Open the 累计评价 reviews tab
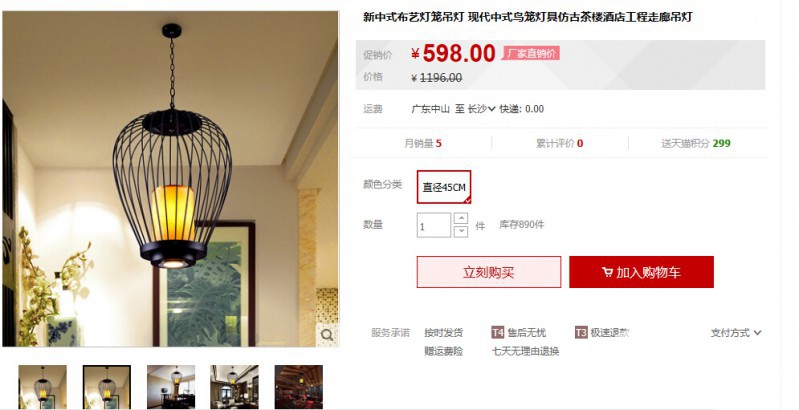Image resolution: width=799 pixels, height=410 pixels. 560,143
